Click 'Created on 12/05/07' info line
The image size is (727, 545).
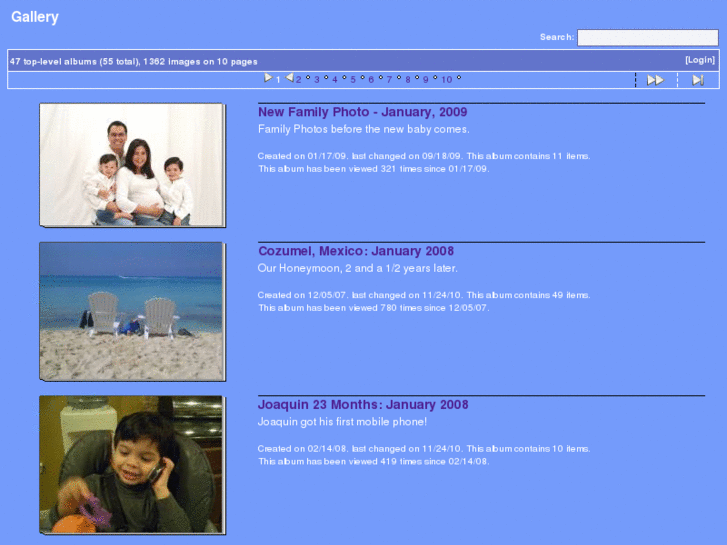point(424,295)
